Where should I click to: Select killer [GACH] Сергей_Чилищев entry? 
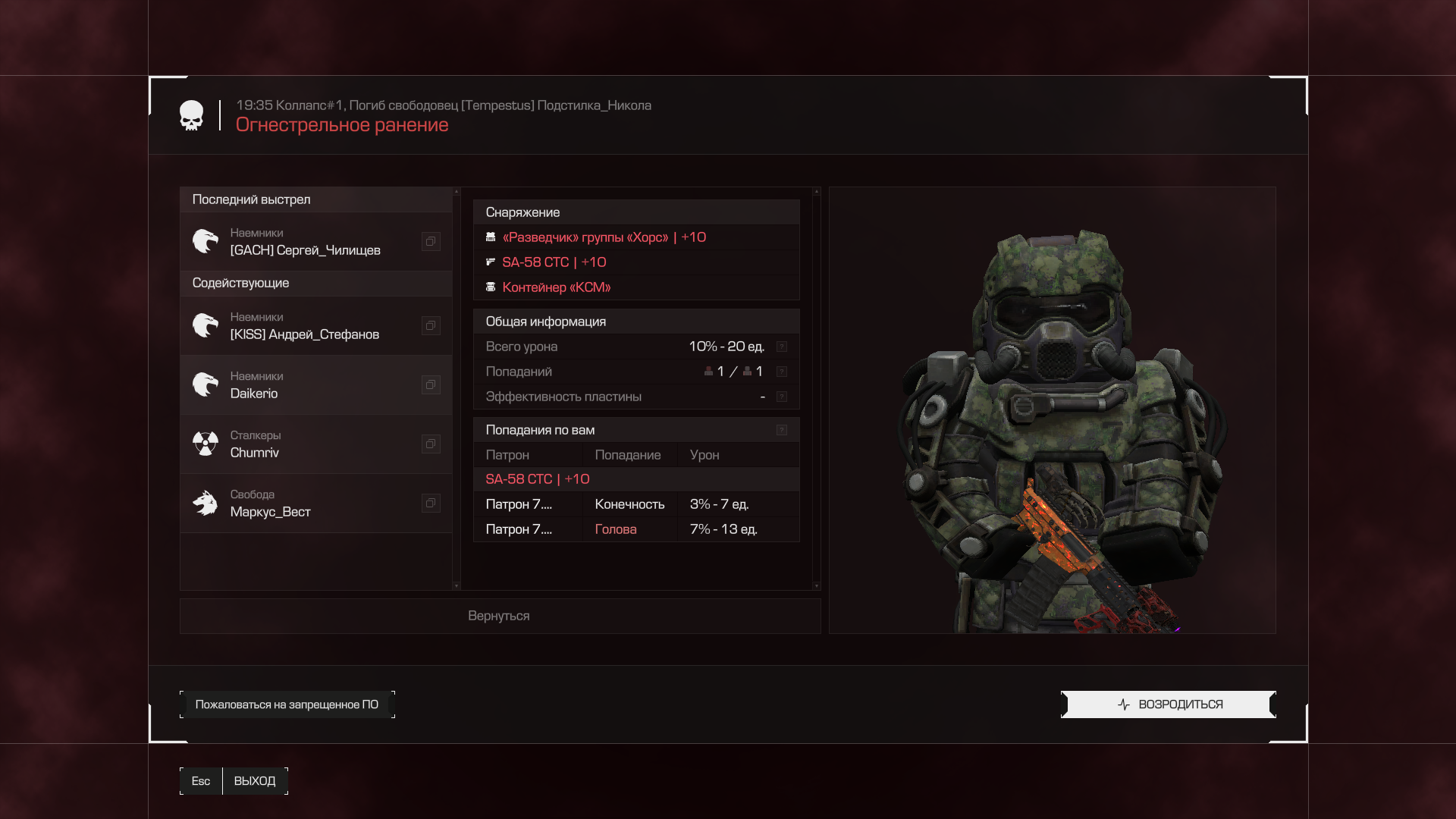[316, 241]
